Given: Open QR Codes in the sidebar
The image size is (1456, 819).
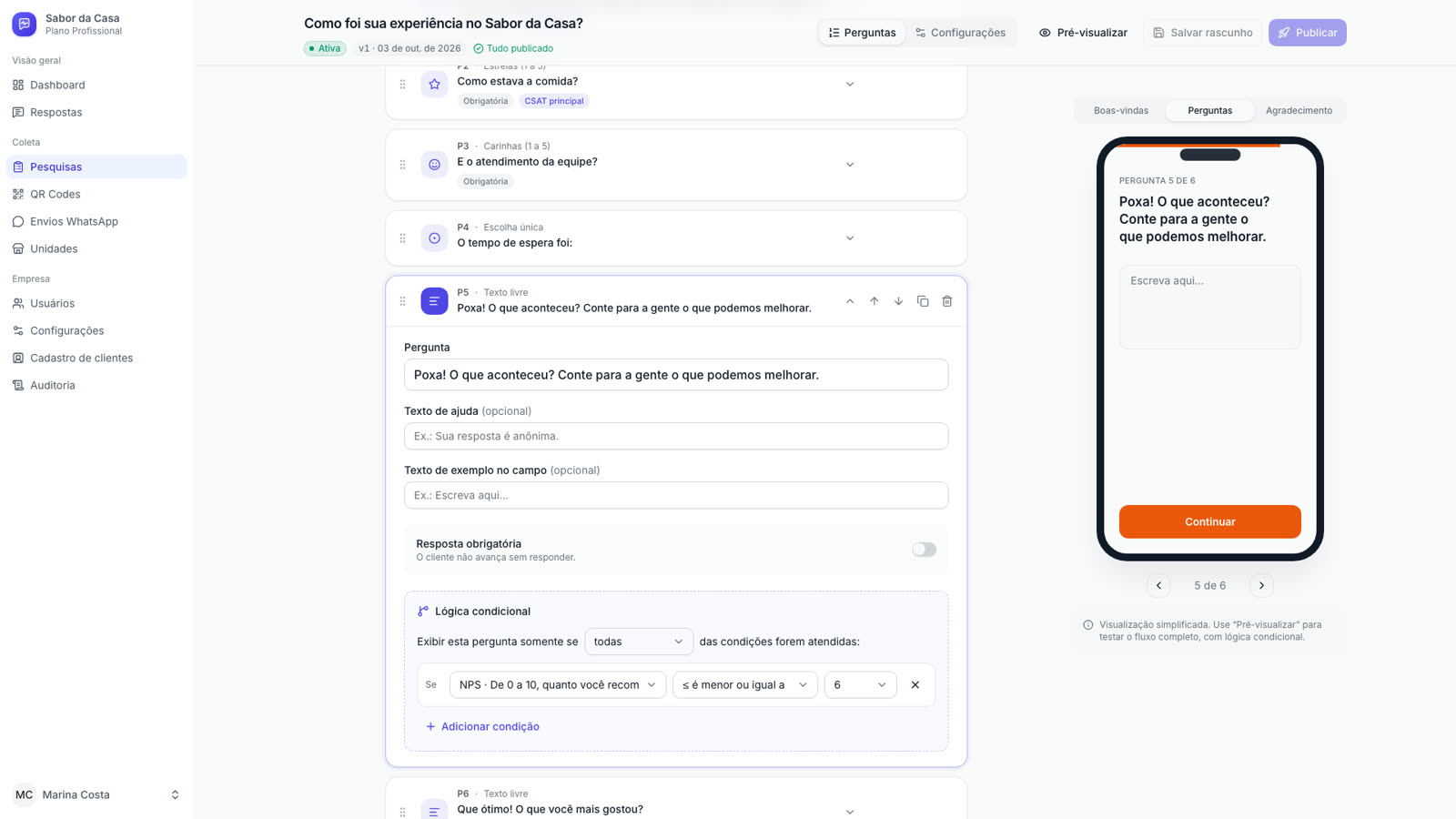Looking at the screenshot, I should (96, 194).
